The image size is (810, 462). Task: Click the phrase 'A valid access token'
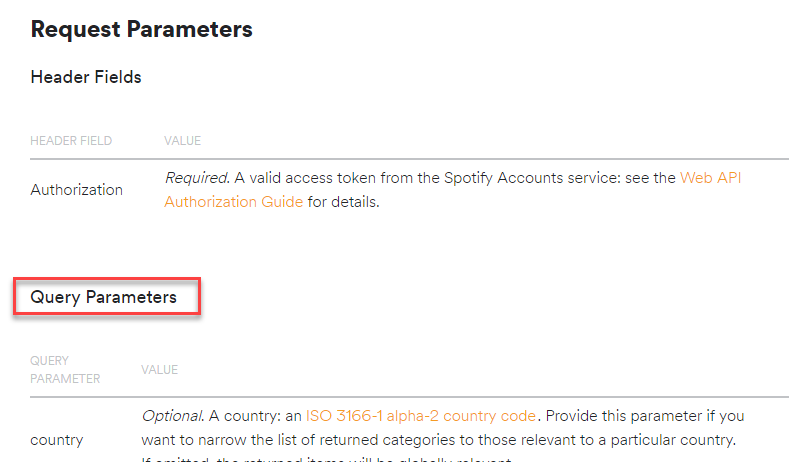pos(304,178)
